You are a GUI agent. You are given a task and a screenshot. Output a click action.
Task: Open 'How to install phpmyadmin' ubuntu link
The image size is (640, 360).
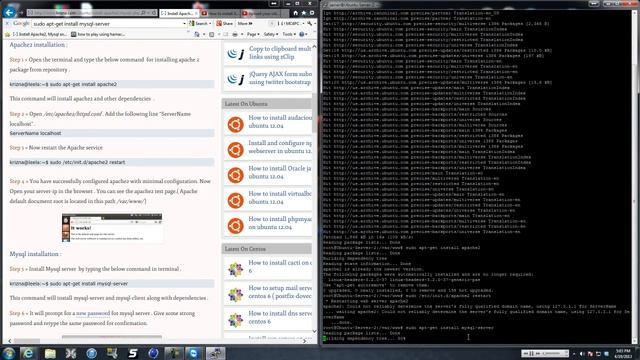point(280,223)
